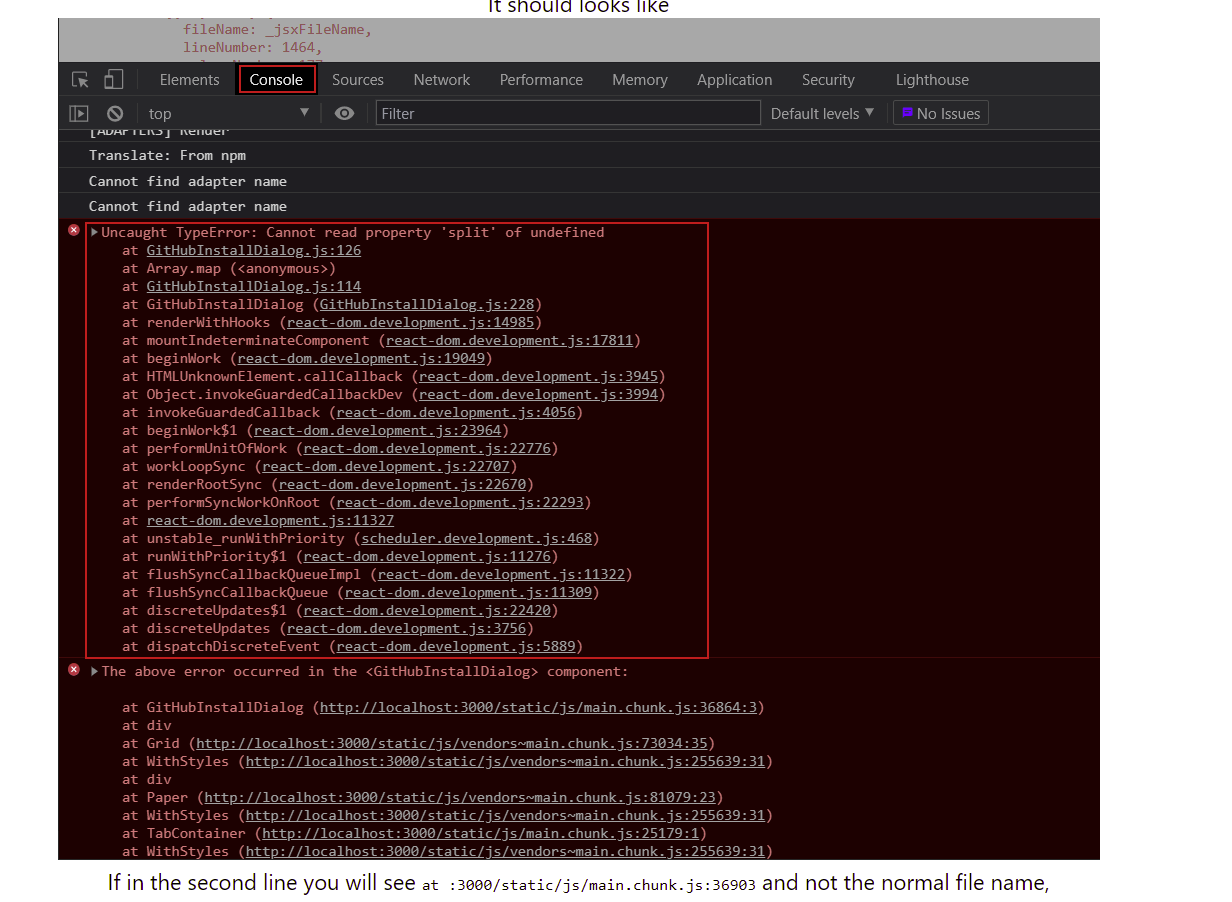1232x902 pixels.
Task: Switch to the Lighthouse panel
Action: (931, 79)
